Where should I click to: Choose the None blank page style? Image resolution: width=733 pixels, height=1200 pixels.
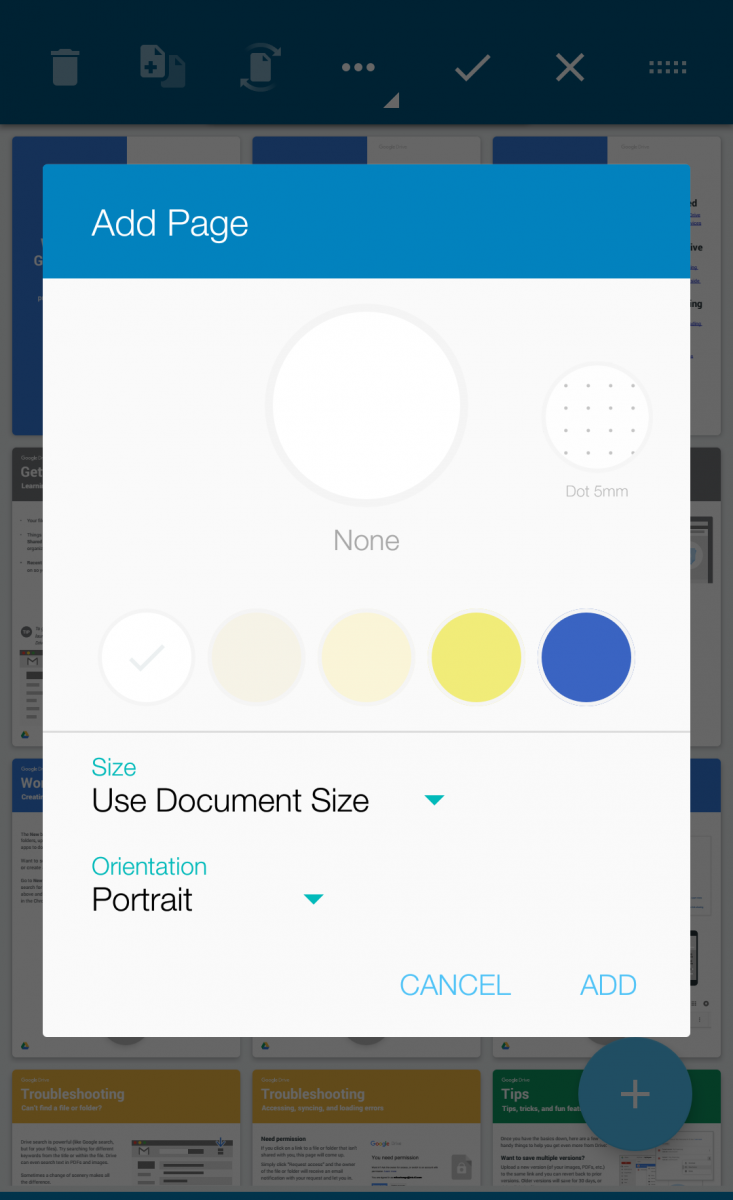click(x=366, y=404)
